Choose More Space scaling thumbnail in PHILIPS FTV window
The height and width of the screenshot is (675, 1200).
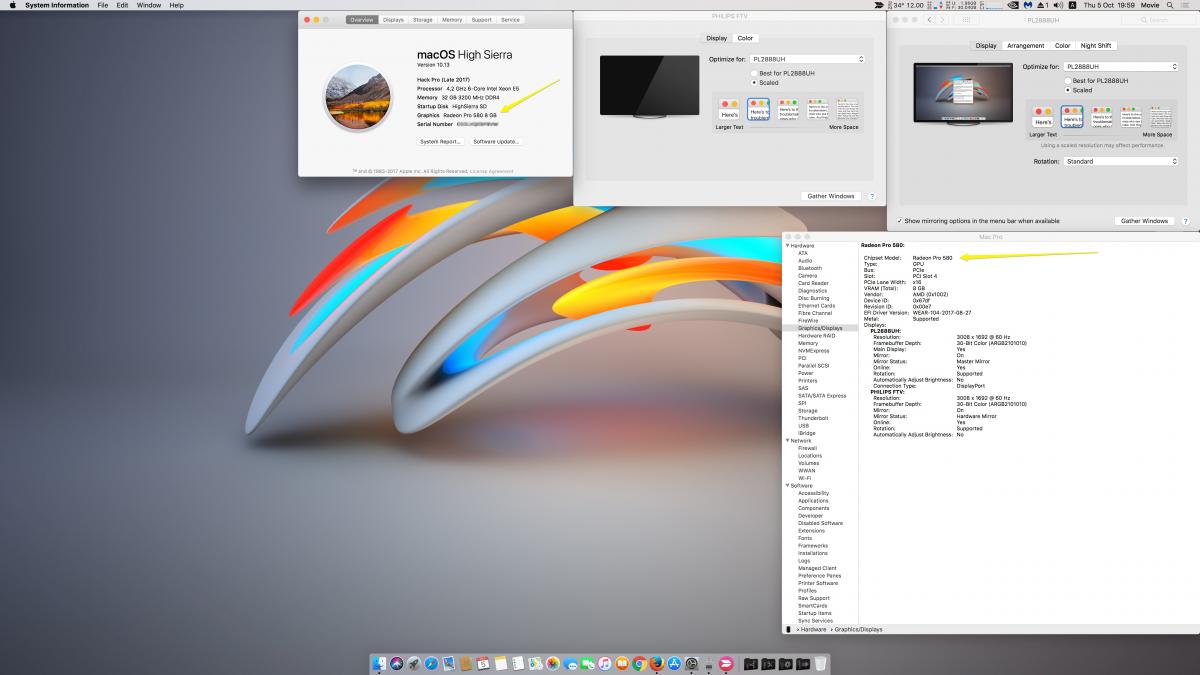click(x=847, y=110)
